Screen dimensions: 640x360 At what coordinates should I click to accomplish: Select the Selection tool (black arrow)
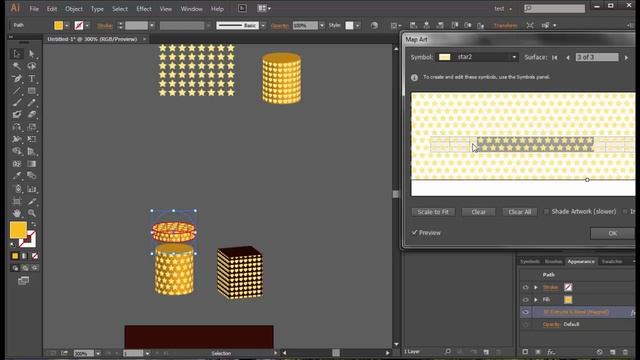pos(17,54)
